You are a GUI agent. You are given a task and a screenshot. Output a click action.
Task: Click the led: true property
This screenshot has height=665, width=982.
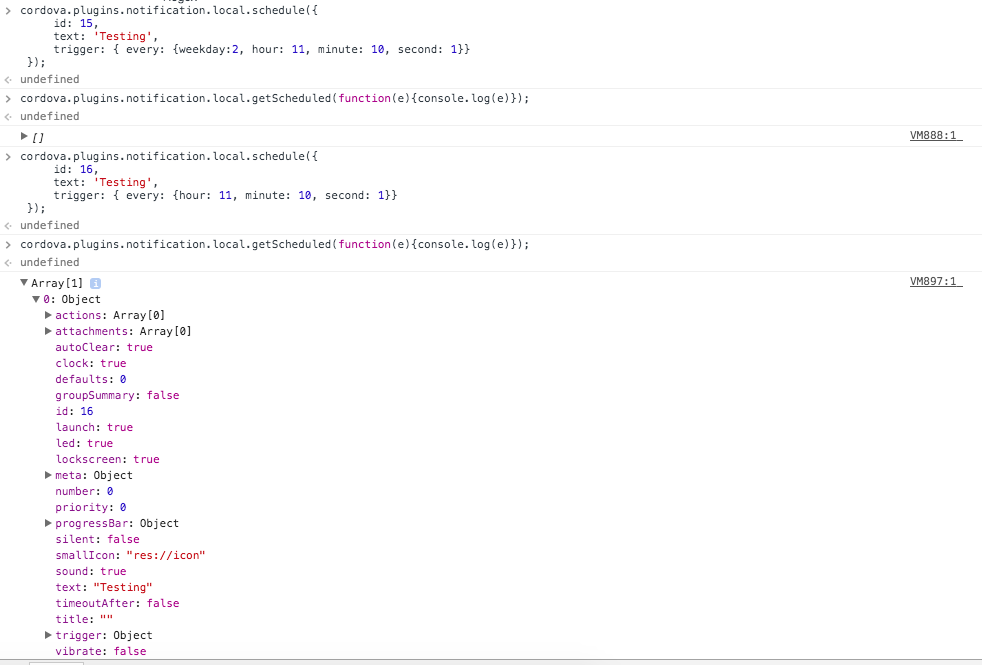tap(85, 443)
